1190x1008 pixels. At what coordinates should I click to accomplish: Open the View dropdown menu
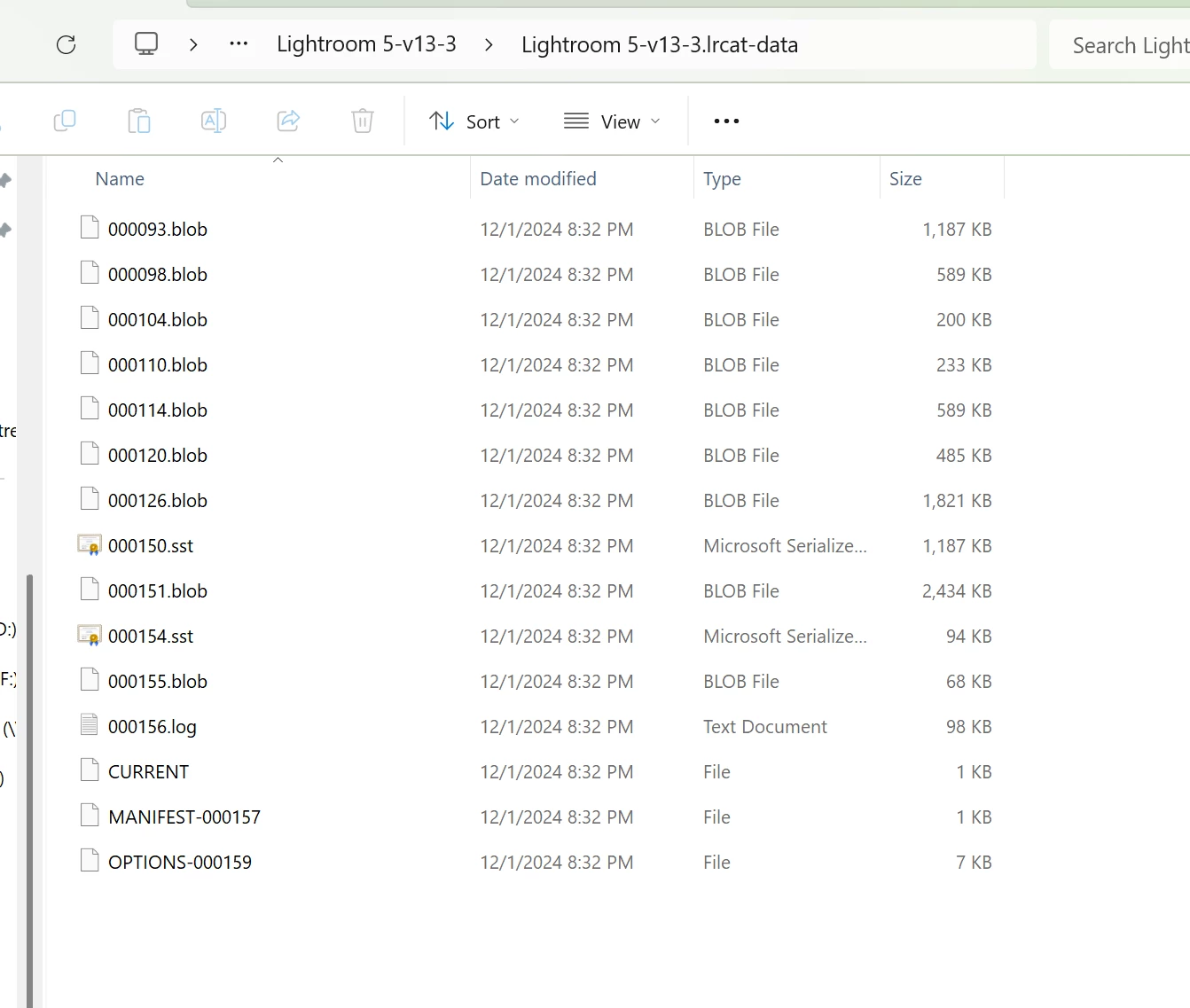point(612,121)
